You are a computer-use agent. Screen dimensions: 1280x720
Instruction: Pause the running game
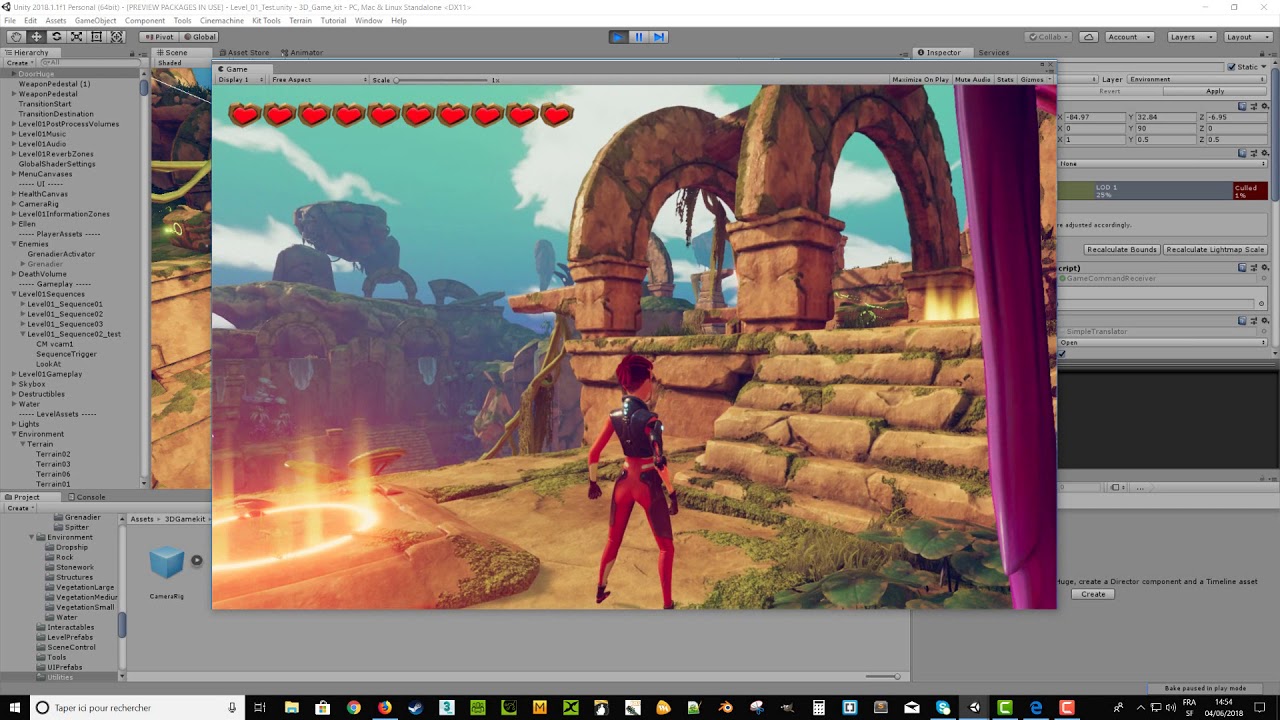coord(638,37)
